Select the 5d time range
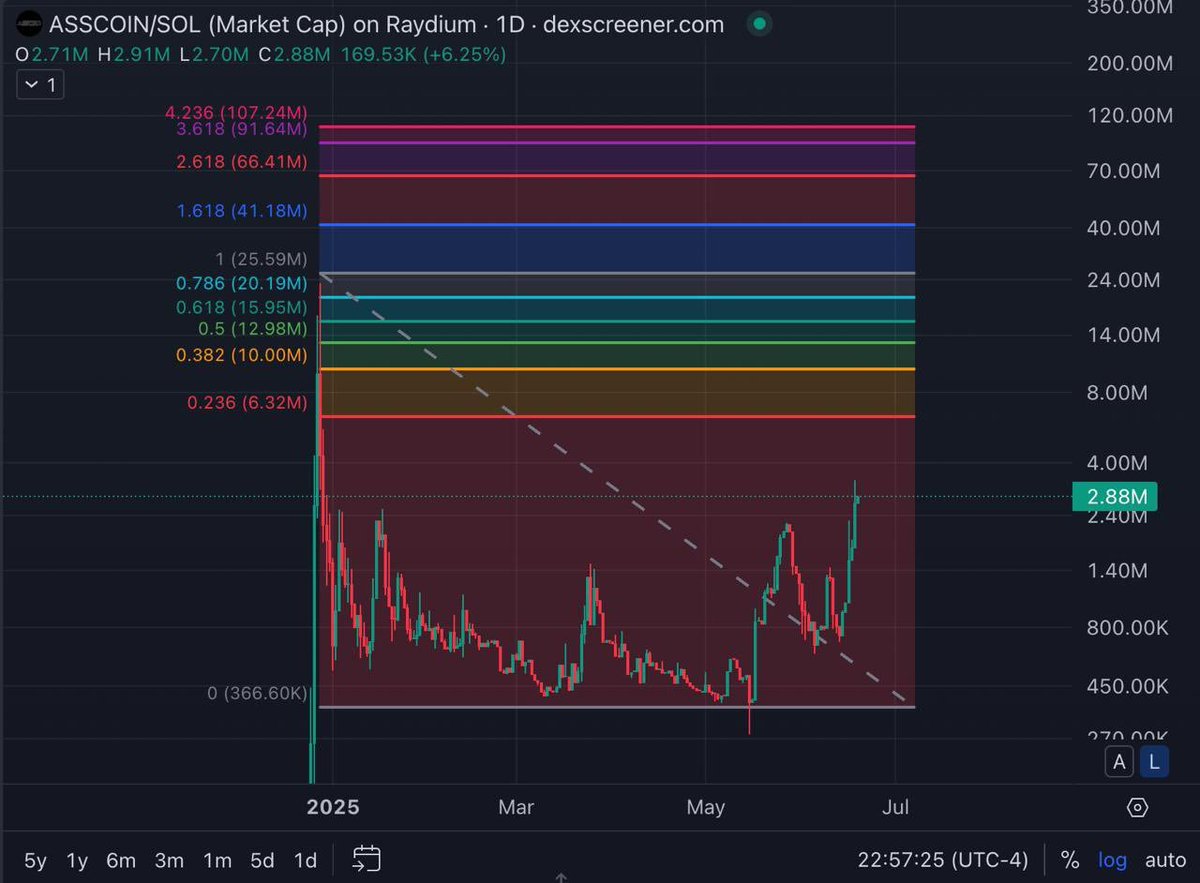Image resolution: width=1200 pixels, height=883 pixels. 262,860
